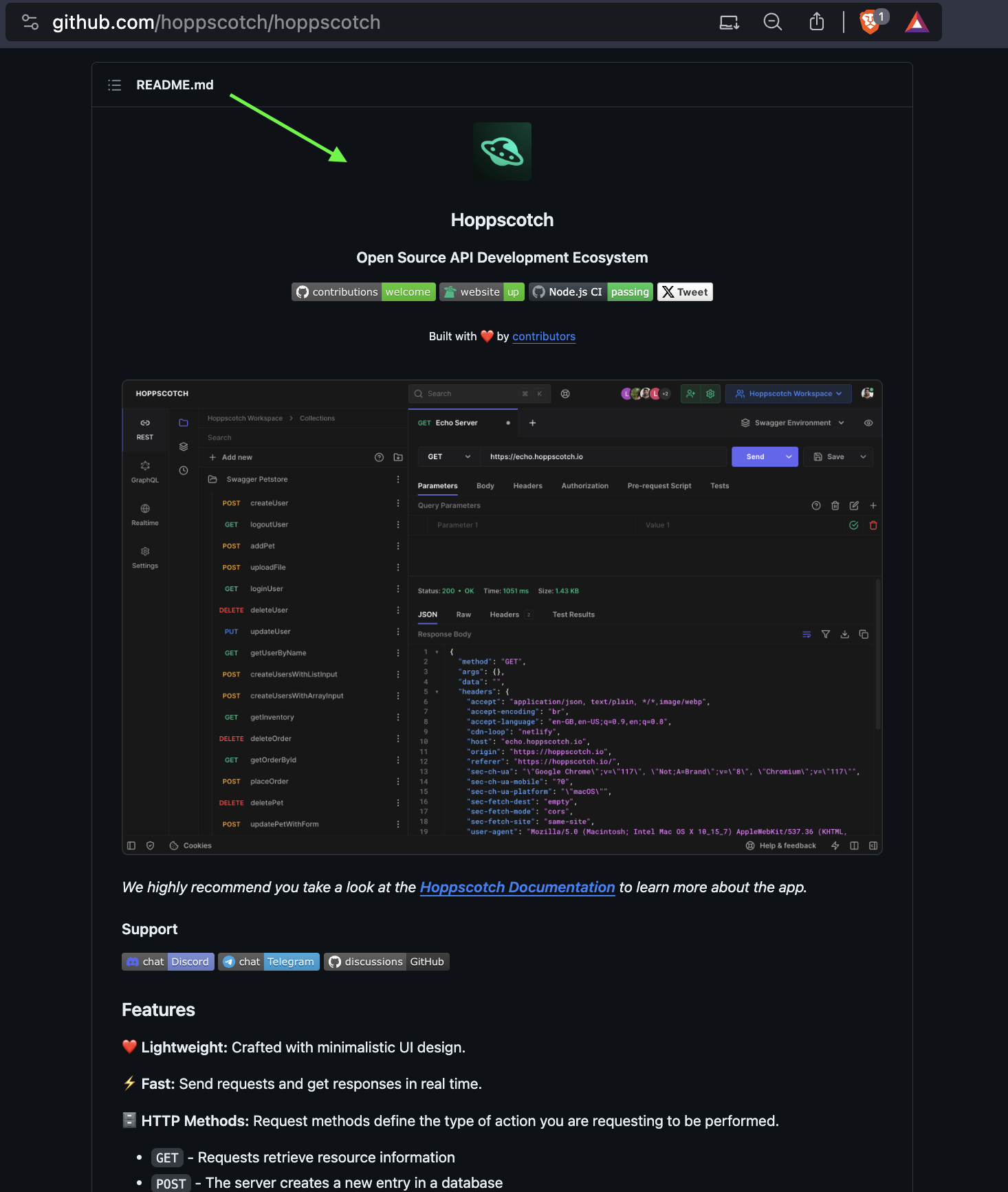Toggle the green check on Parameter 1 row

click(854, 525)
